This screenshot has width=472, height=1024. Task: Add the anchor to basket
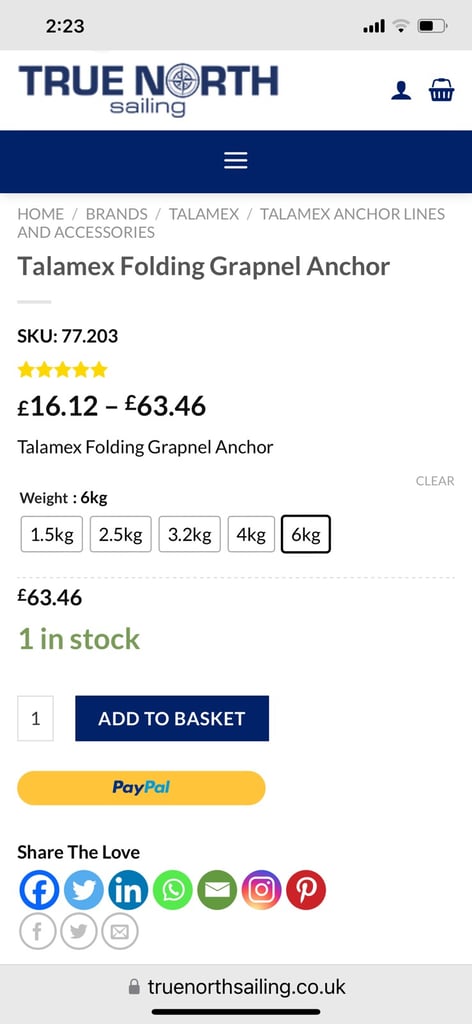[x=172, y=718]
